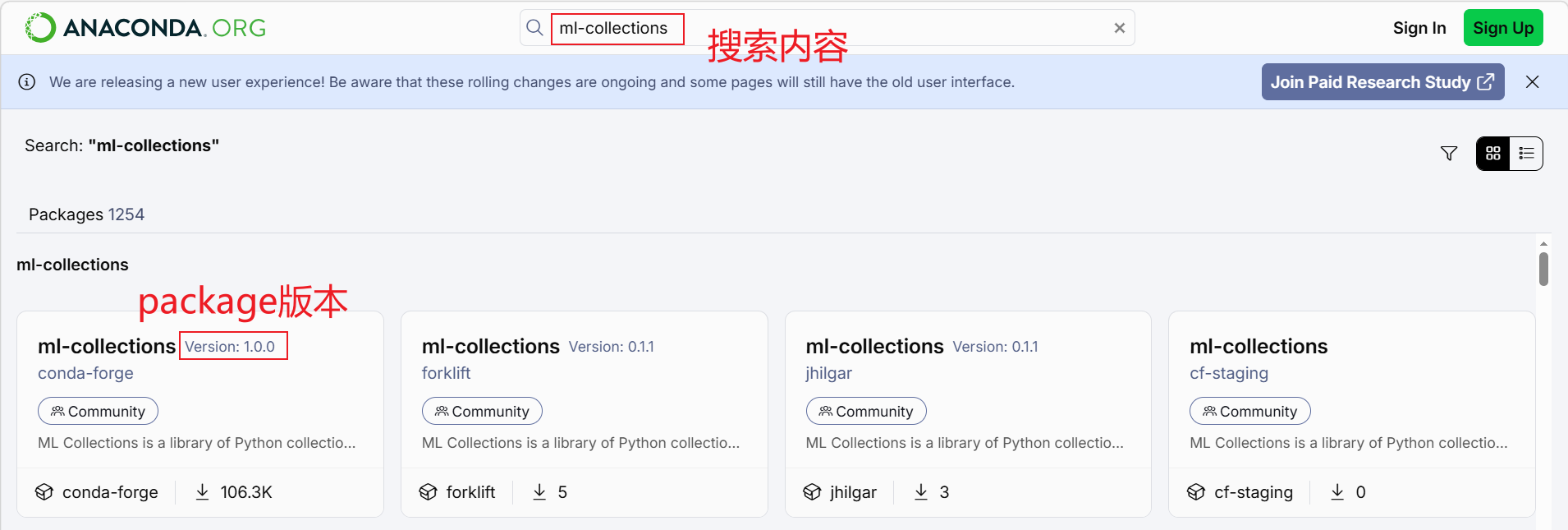This screenshot has height=530, width=1568.
Task: Click Community badge on jhilgar card
Action: pyautogui.click(x=866, y=411)
